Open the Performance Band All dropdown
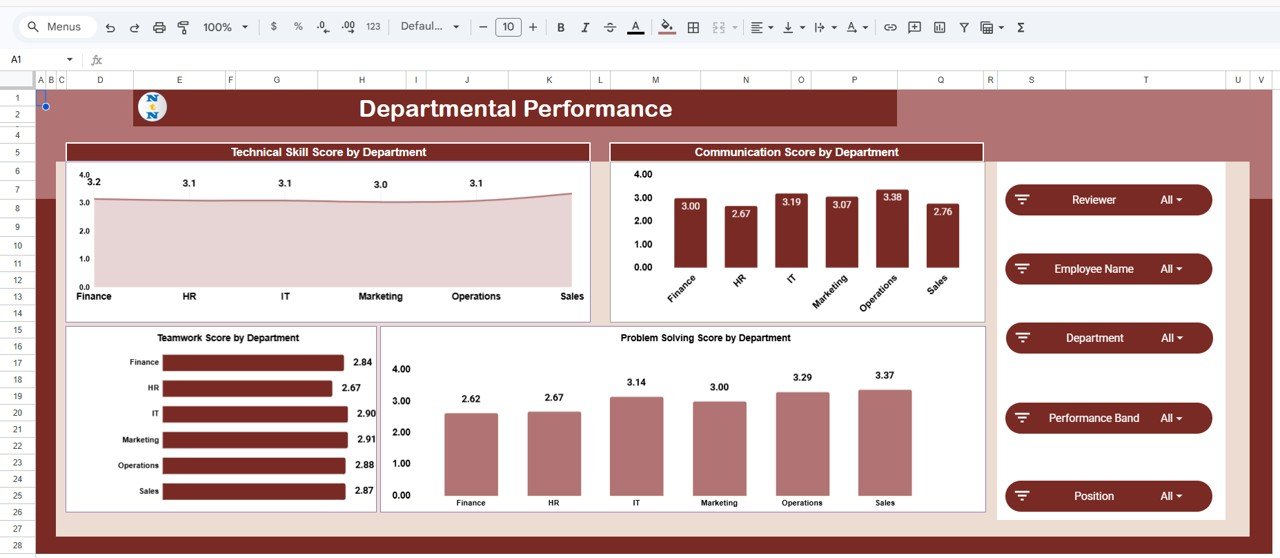 (x=1171, y=418)
